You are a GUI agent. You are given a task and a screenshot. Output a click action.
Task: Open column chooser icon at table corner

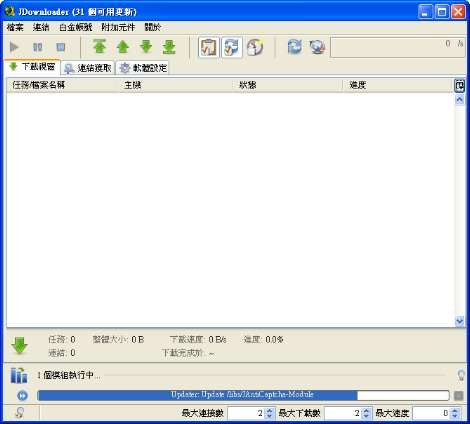tap(459, 86)
